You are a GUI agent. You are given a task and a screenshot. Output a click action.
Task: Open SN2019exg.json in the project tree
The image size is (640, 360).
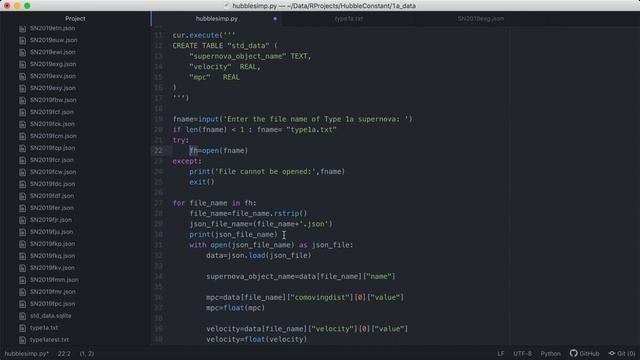[53, 64]
